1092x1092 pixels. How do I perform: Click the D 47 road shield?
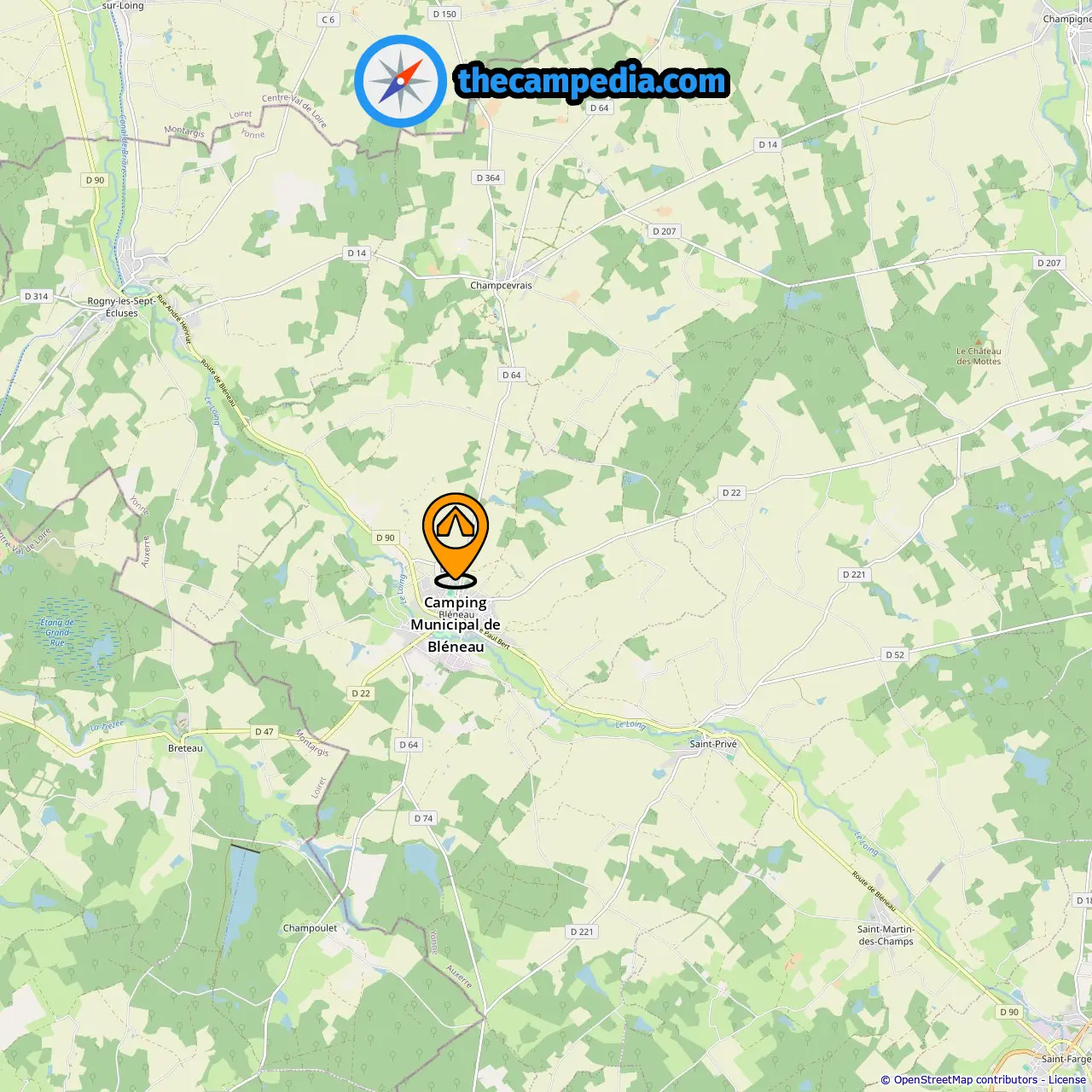(x=264, y=732)
